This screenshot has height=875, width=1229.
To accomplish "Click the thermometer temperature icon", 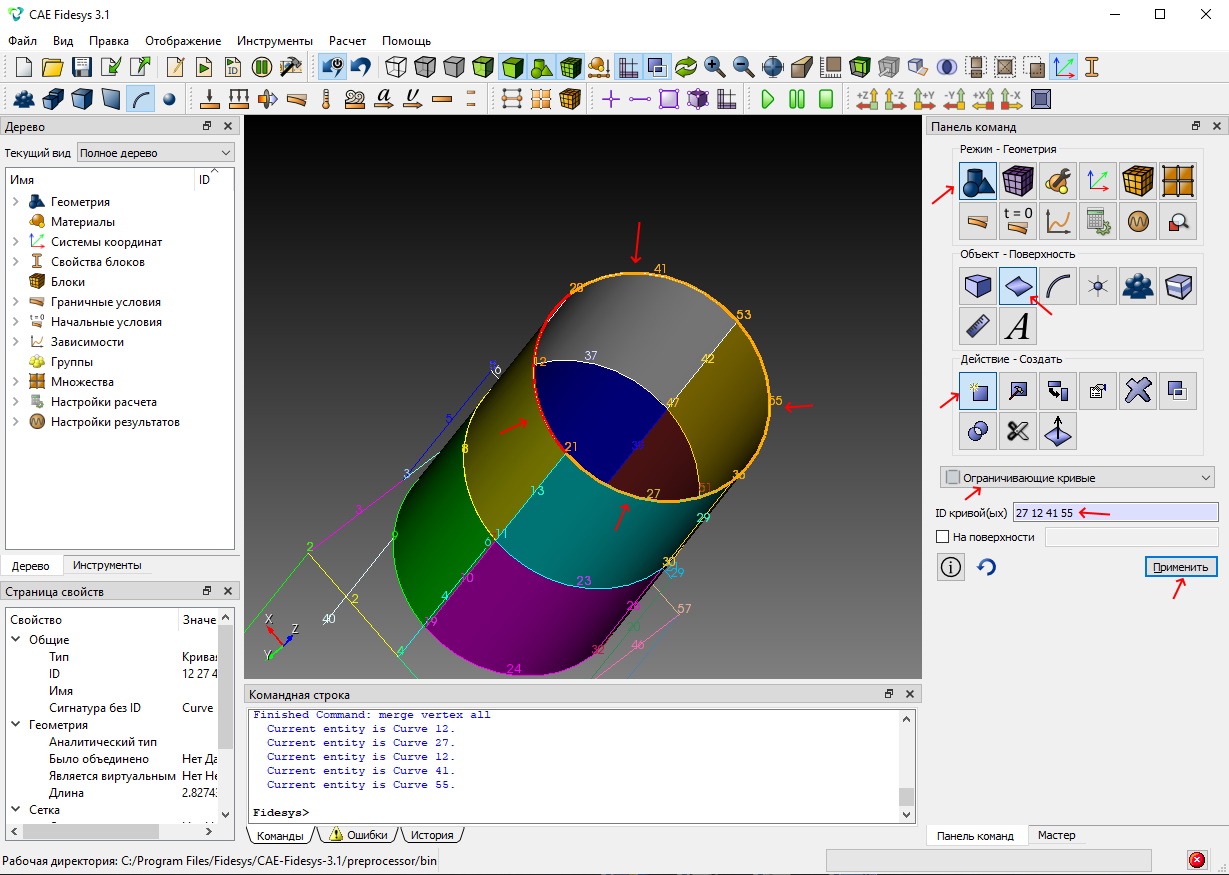I will (326, 99).
